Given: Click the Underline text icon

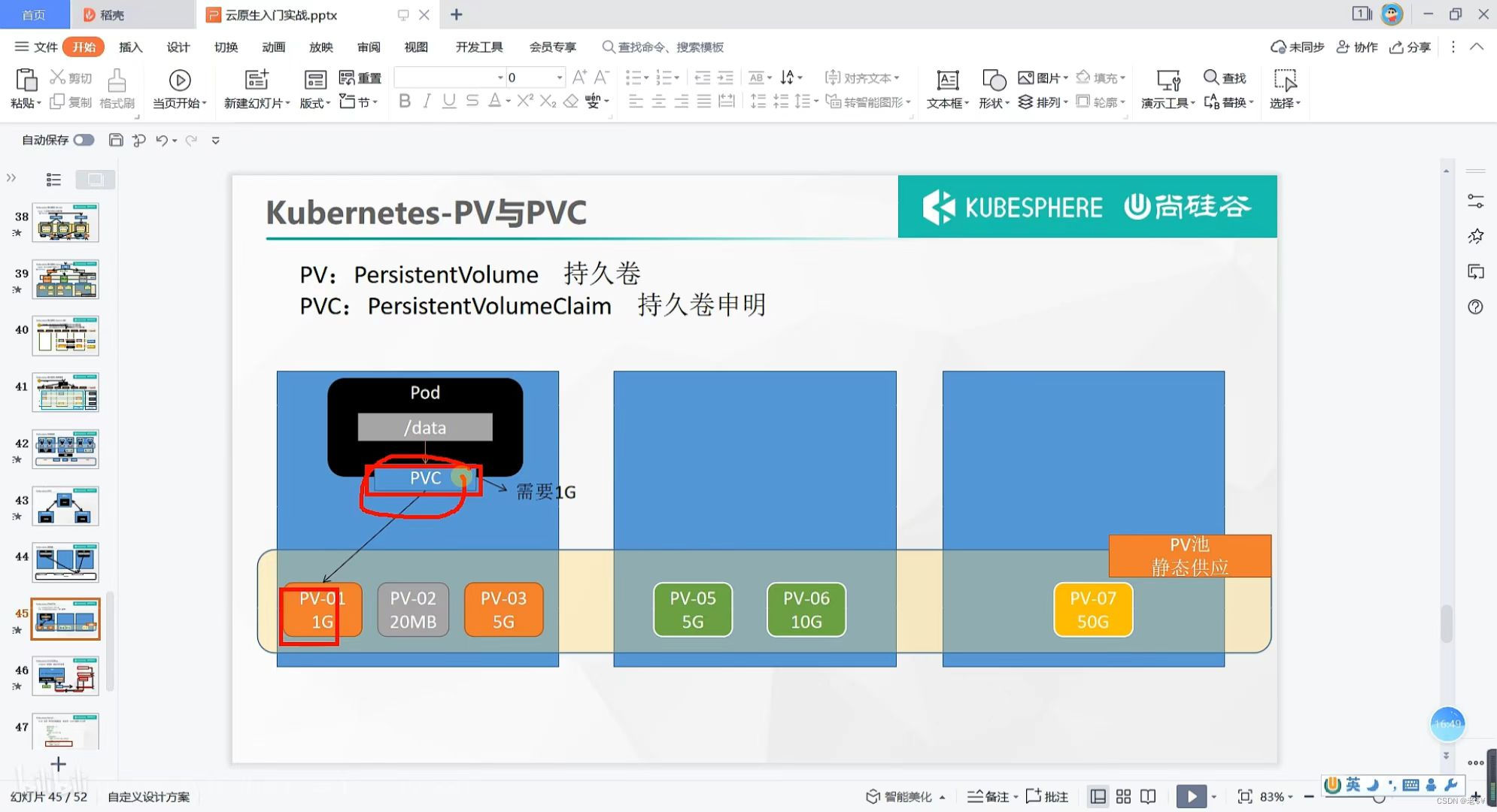Looking at the screenshot, I should 449,101.
